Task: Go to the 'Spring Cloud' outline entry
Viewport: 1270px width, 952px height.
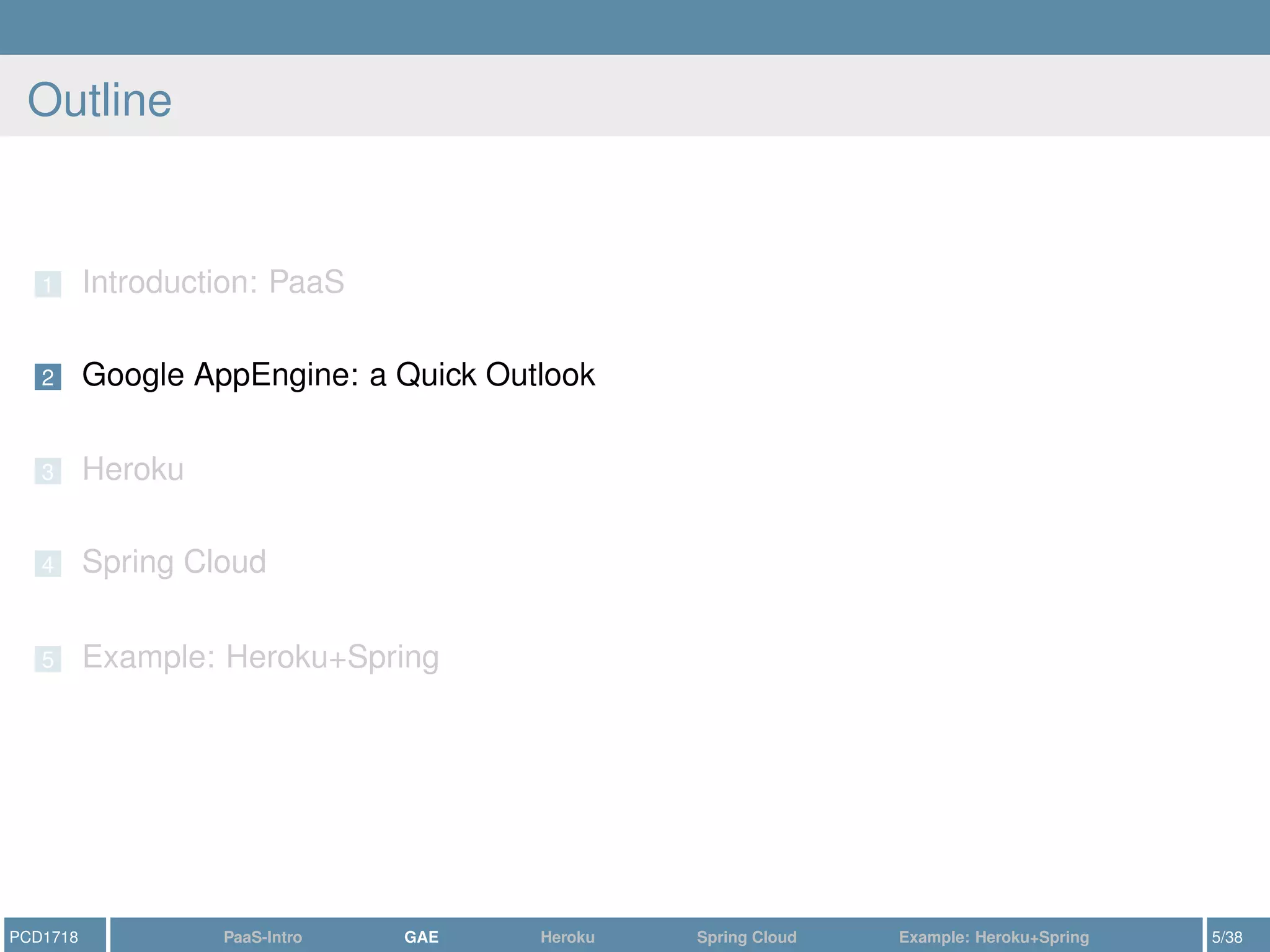Action: pyautogui.click(x=174, y=563)
